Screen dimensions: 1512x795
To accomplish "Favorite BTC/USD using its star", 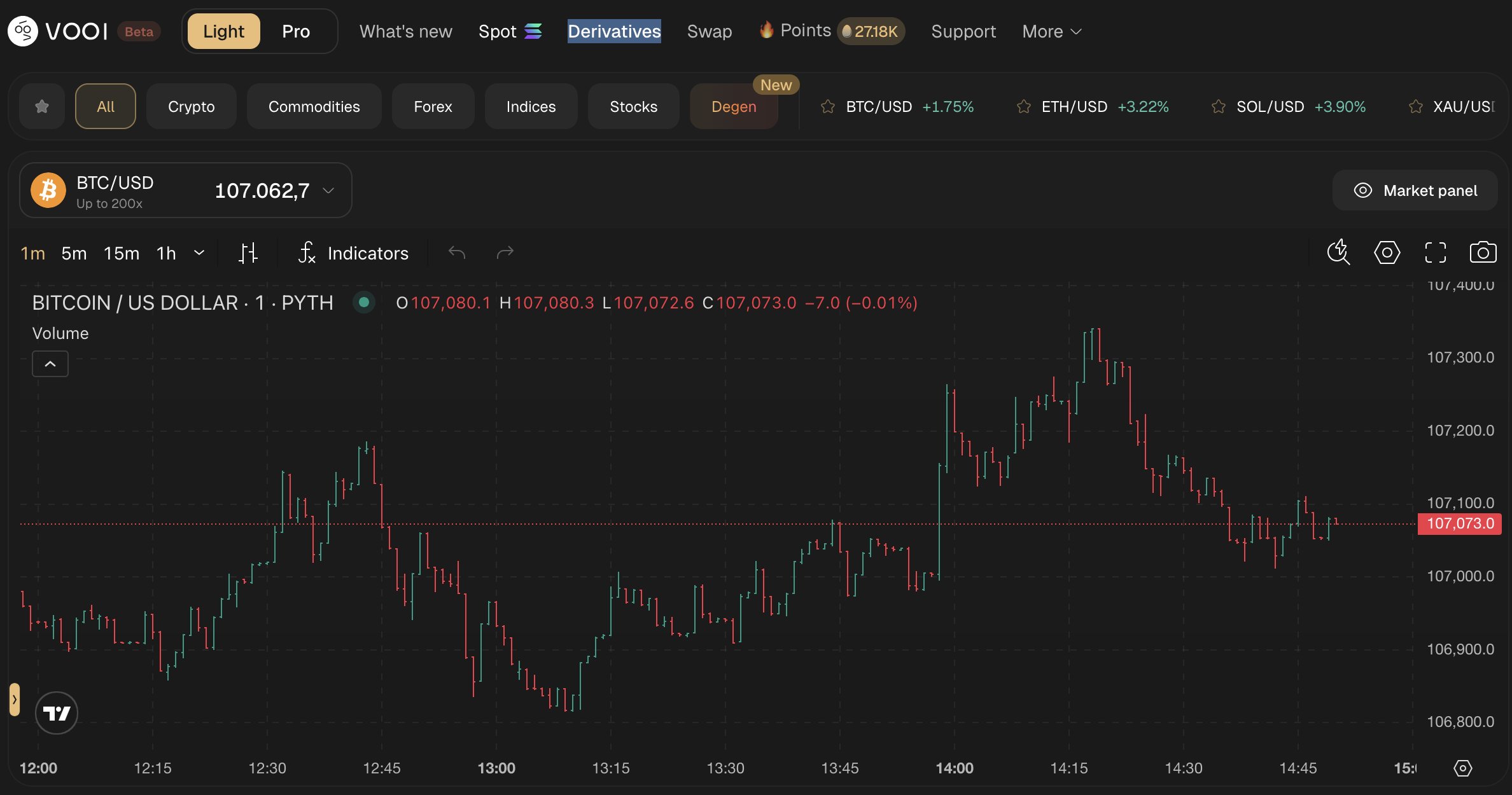I will pyautogui.click(x=827, y=106).
